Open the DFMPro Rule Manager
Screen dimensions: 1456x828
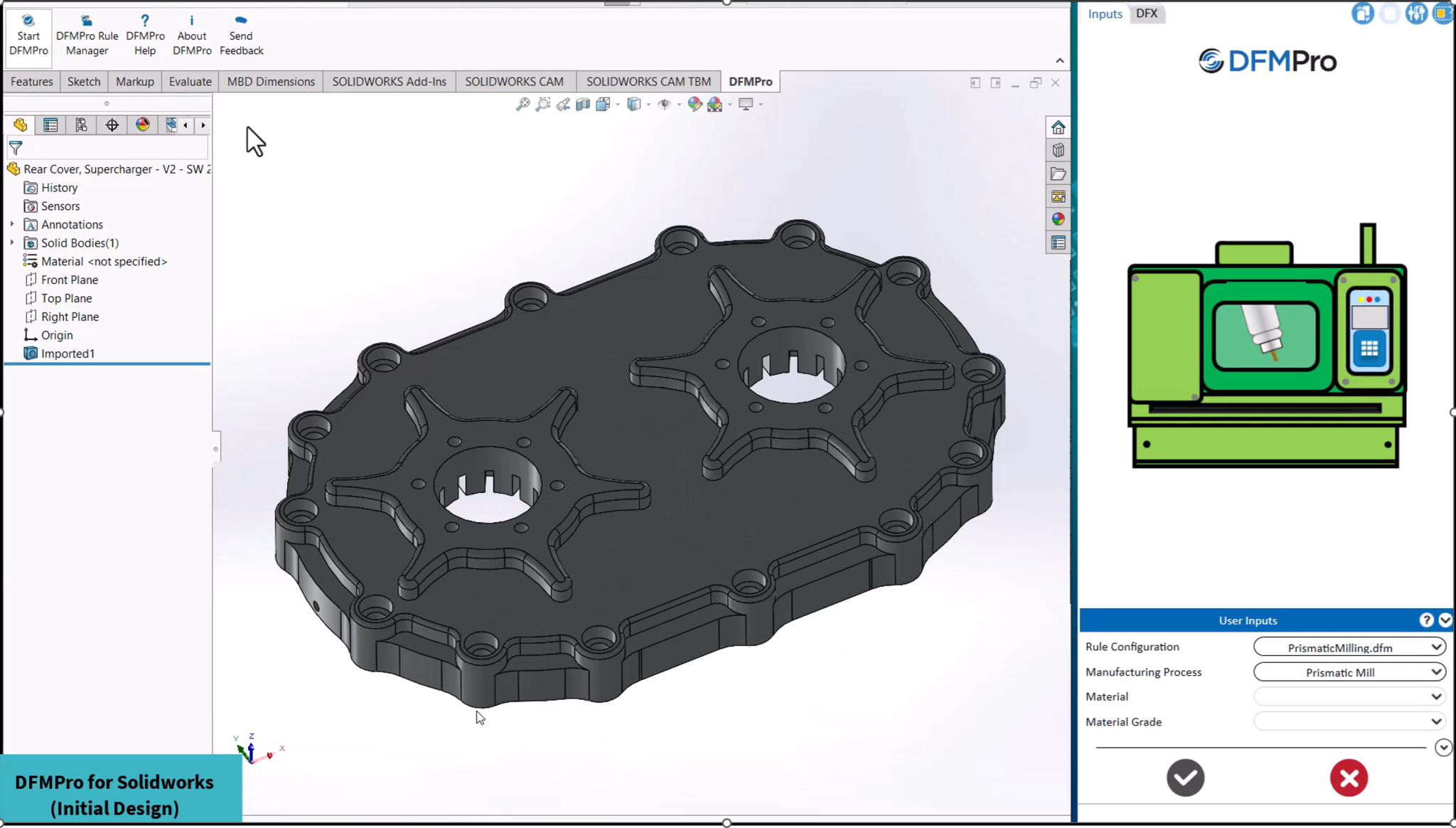tap(87, 35)
